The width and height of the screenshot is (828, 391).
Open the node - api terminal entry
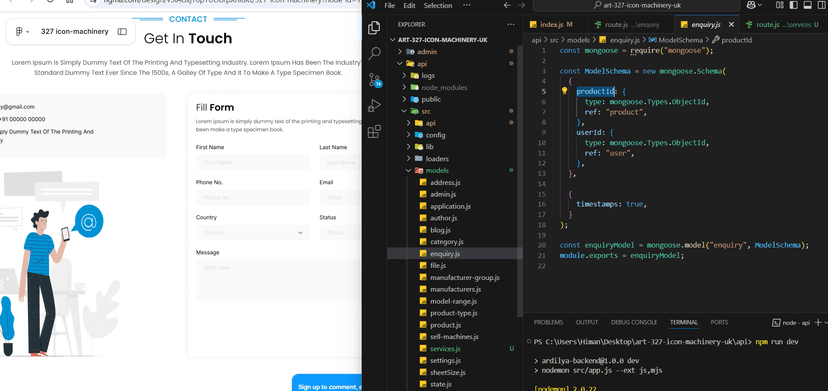tap(791, 322)
